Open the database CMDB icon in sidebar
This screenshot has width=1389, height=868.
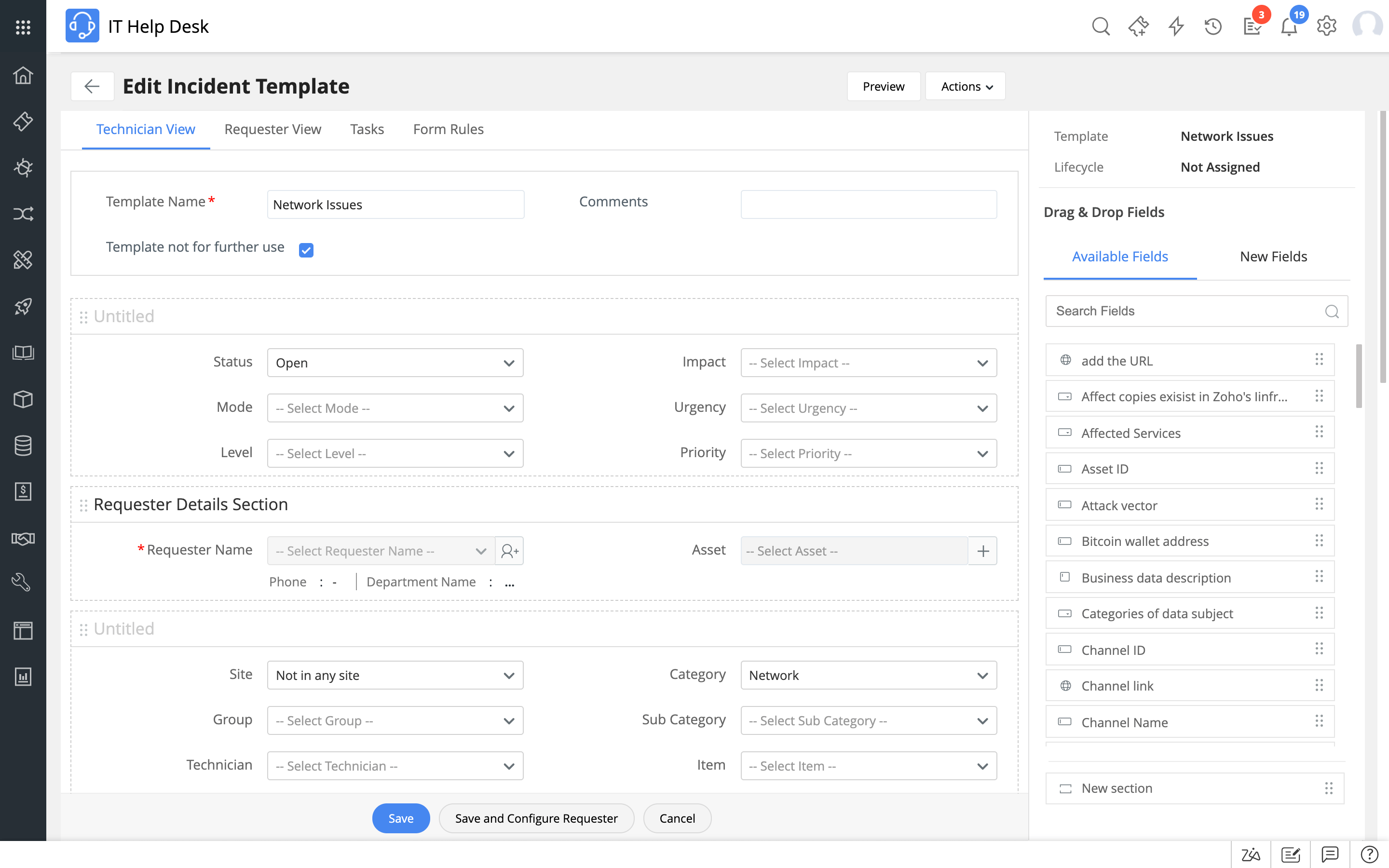coord(23,446)
